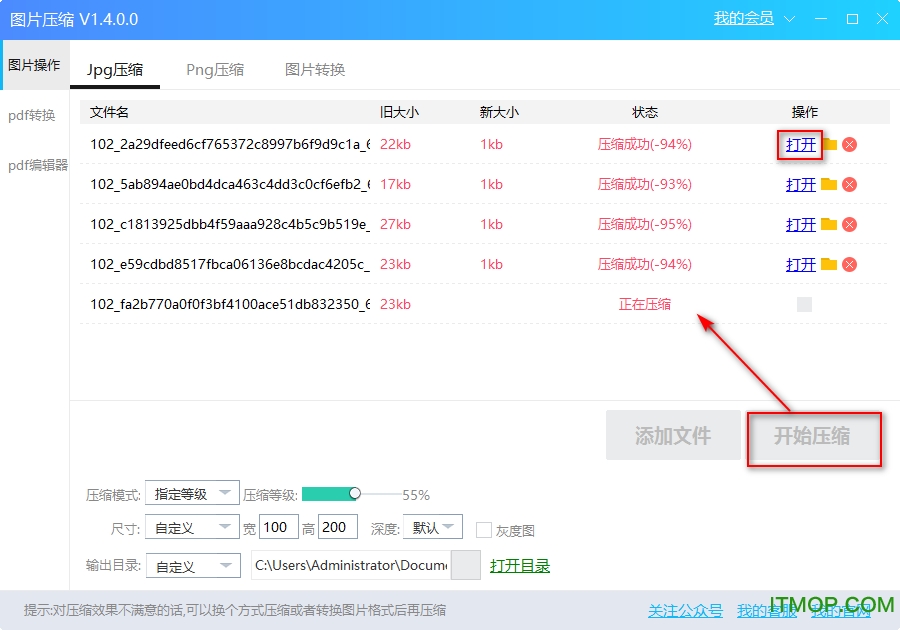900x630 pixels.
Task: Switch to the 图片转换 tab
Action: click(315, 70)
